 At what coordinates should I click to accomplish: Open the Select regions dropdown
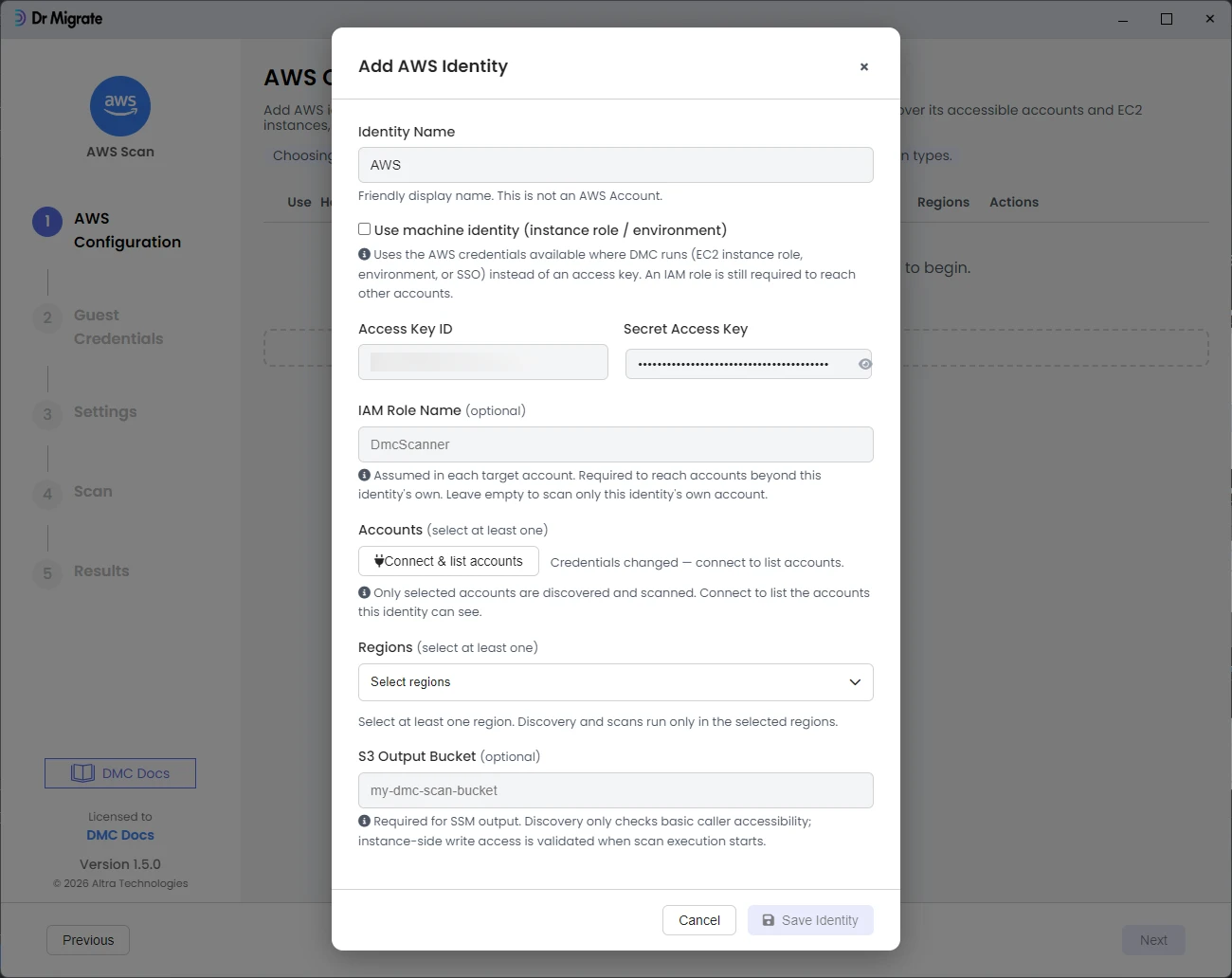(x=616, y=682)
